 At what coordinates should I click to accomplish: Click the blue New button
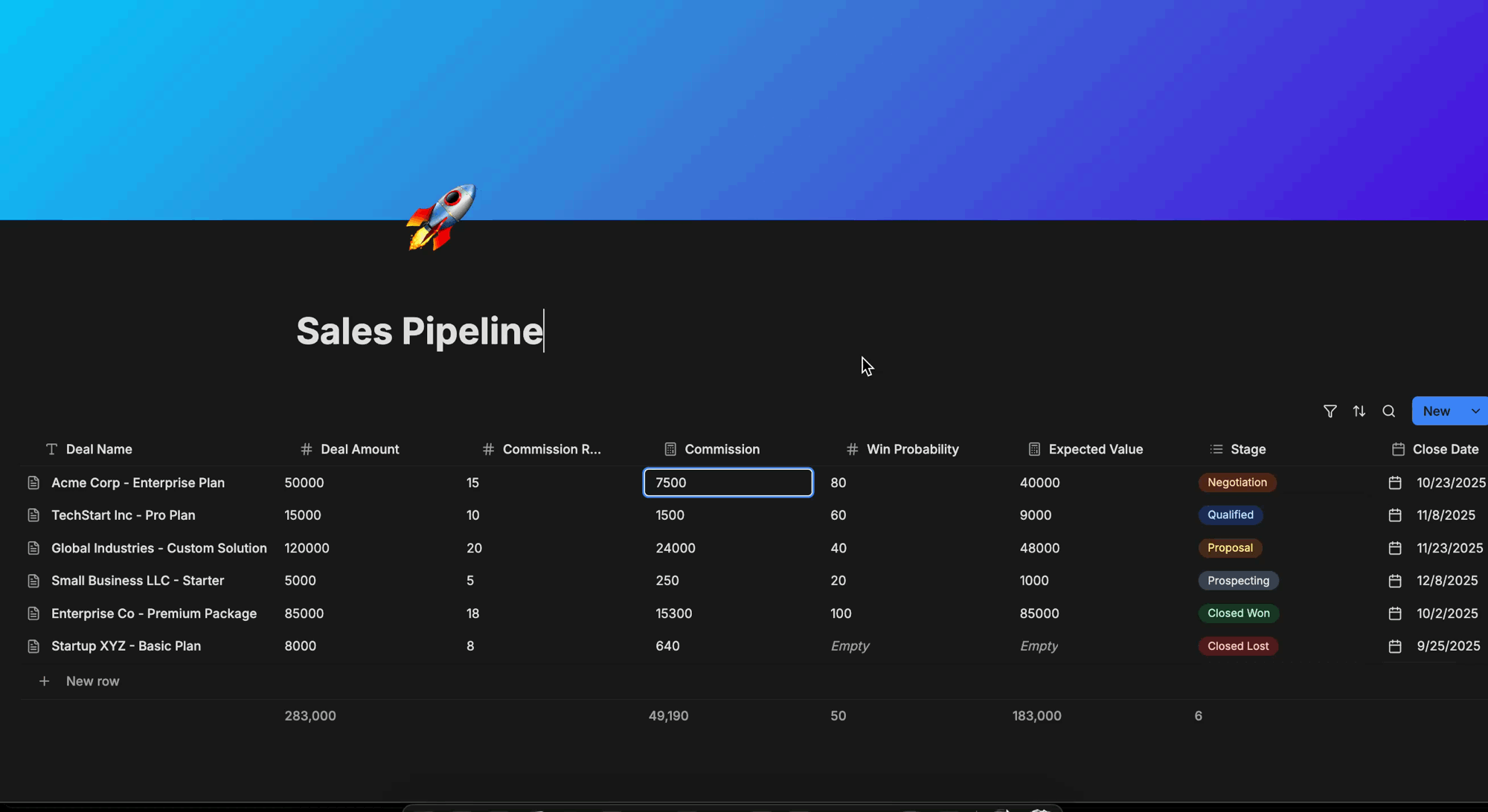[1436, 411]
